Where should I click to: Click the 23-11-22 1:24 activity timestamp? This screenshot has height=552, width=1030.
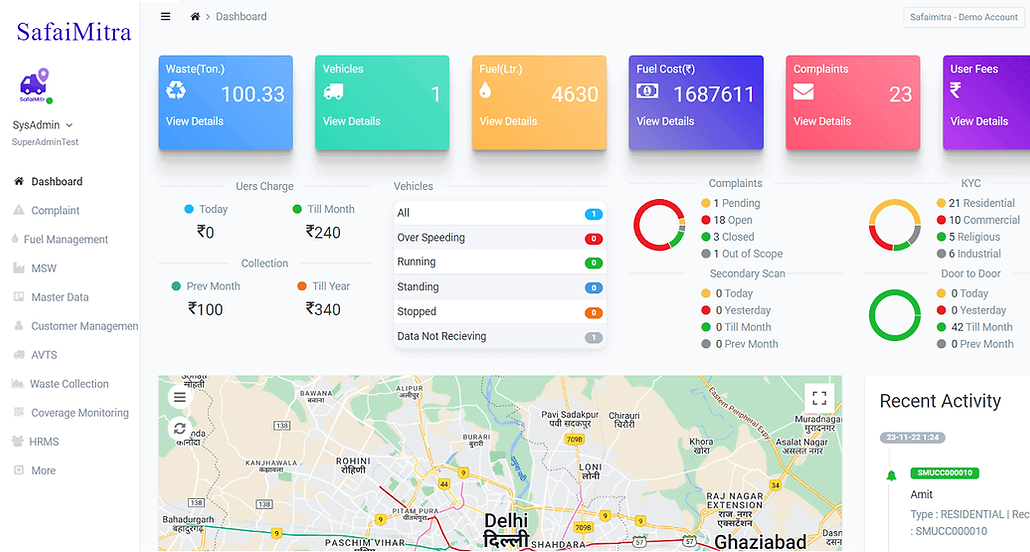click(x=912, y=437)
